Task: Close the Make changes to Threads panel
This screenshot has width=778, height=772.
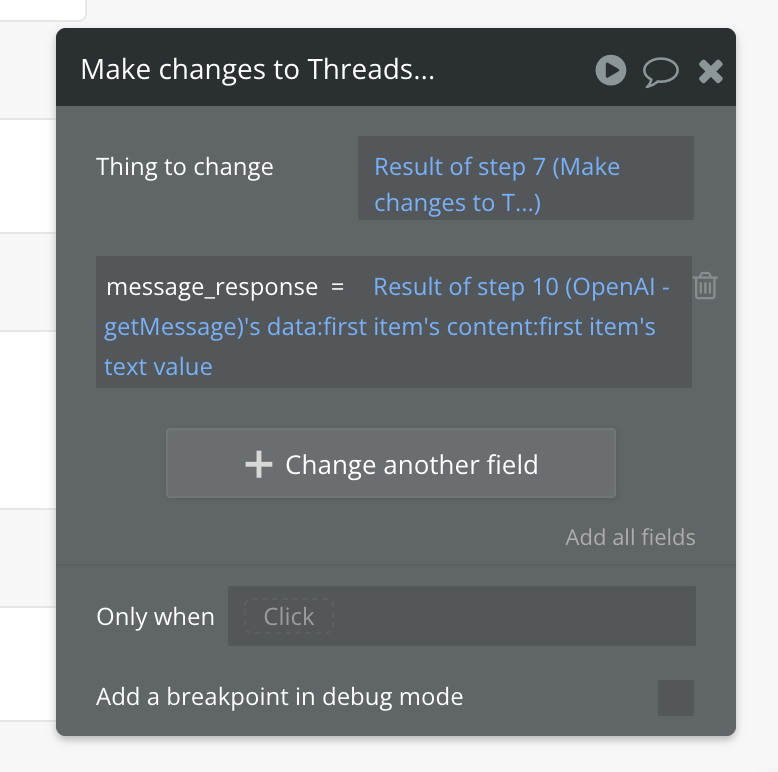Action: [x=710, y=71]
